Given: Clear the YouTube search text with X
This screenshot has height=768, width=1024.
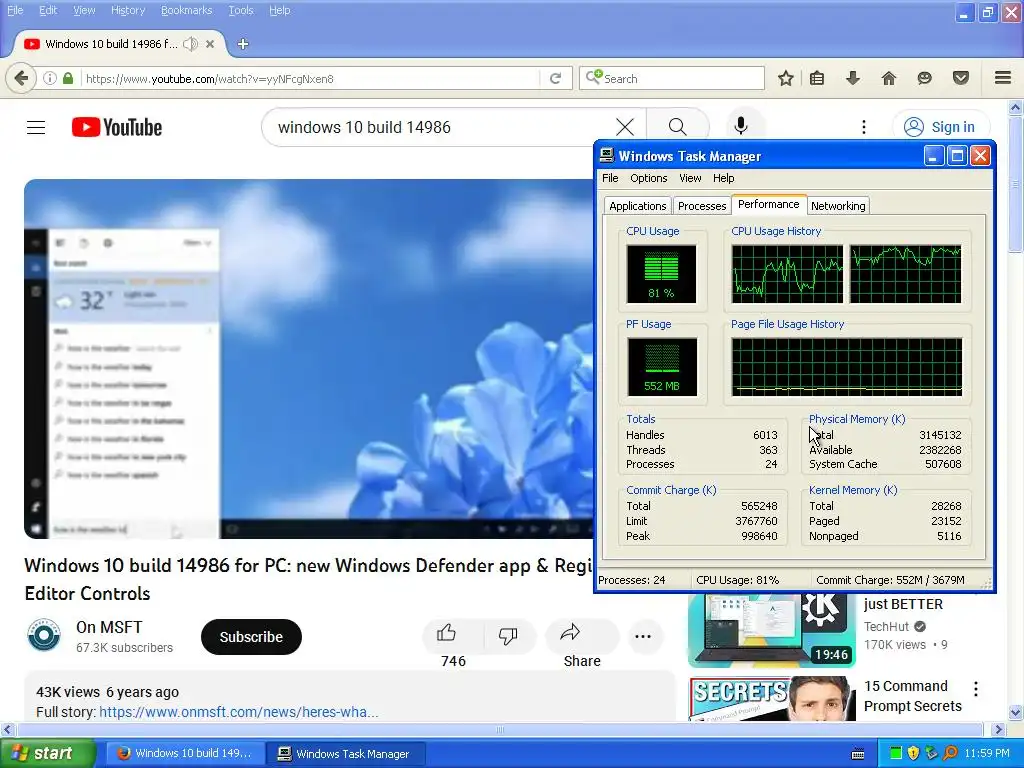Looking at the screenshot, I should coord(625,127).
